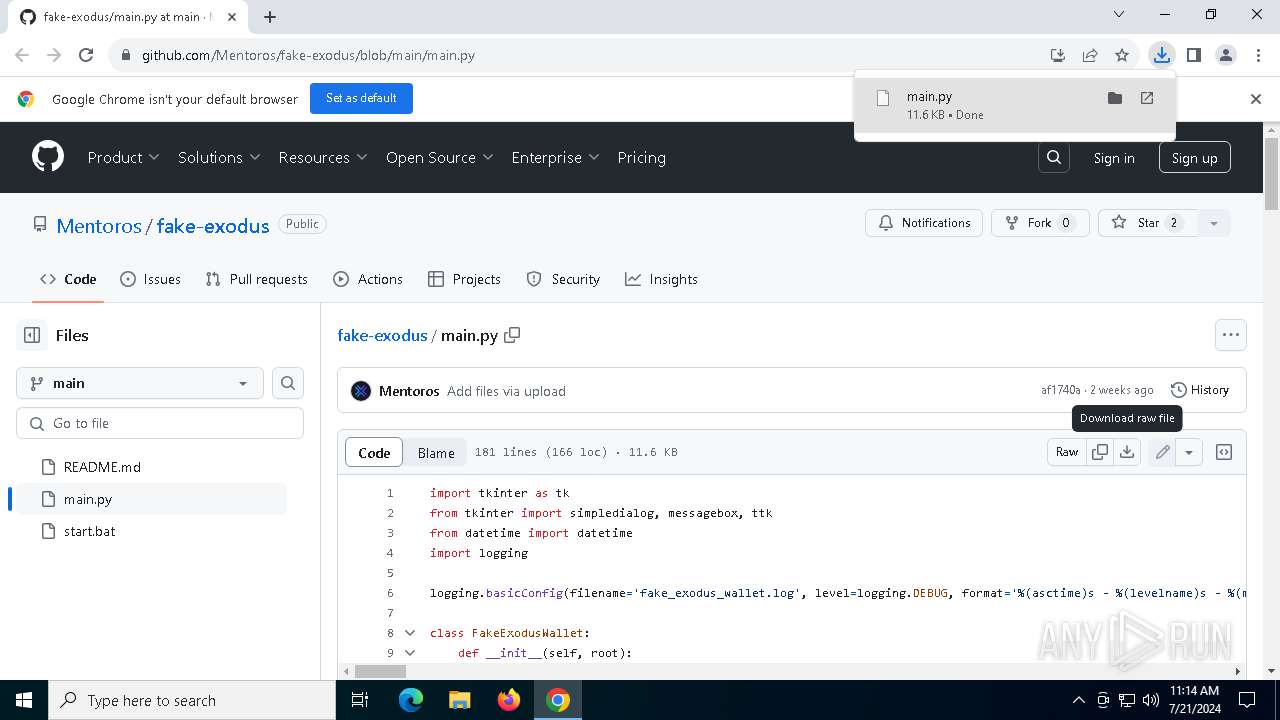Open Product dropdown menu

coord(123,157)
